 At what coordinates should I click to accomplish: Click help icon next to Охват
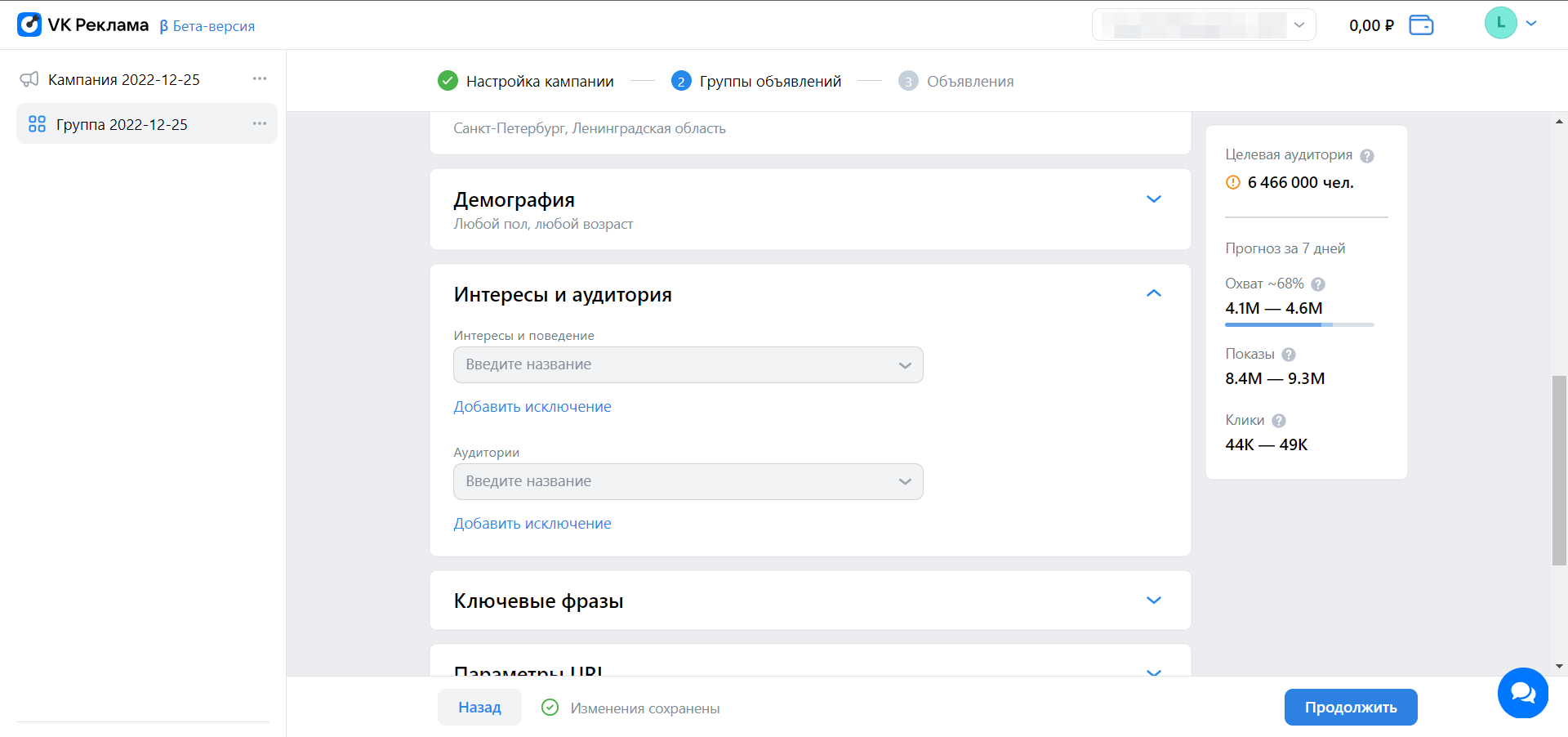tap(1318, 284)
